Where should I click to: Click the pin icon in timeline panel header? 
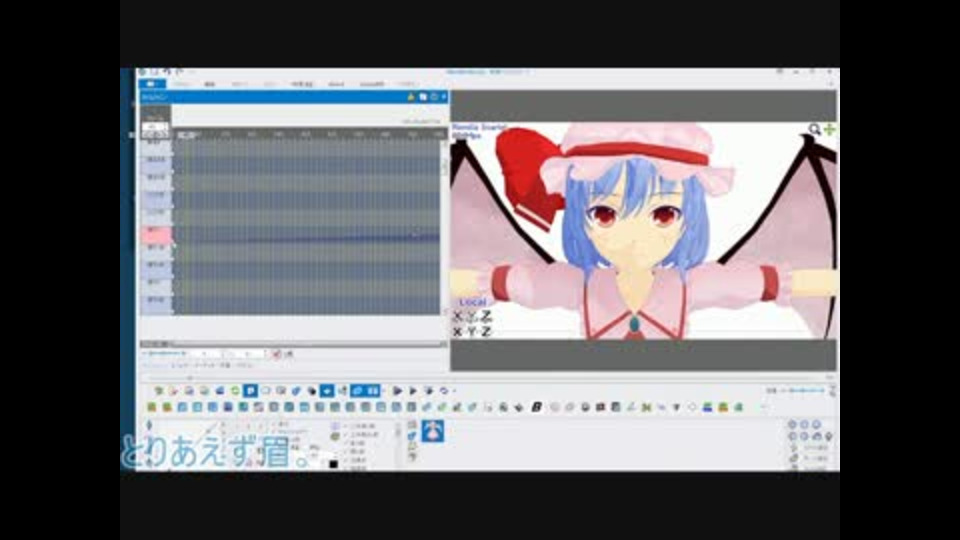coord(411,97)
